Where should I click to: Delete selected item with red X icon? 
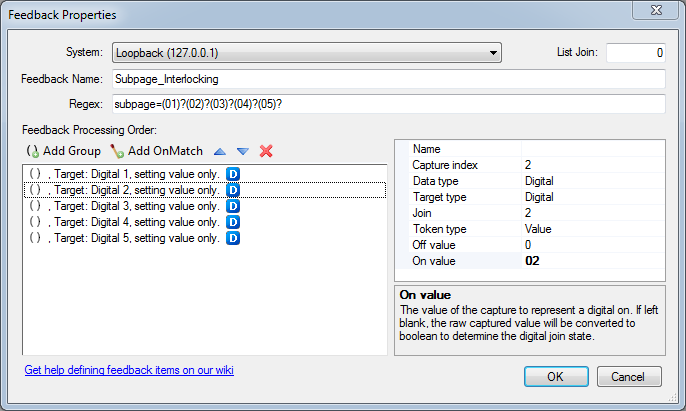coord(266,151)
